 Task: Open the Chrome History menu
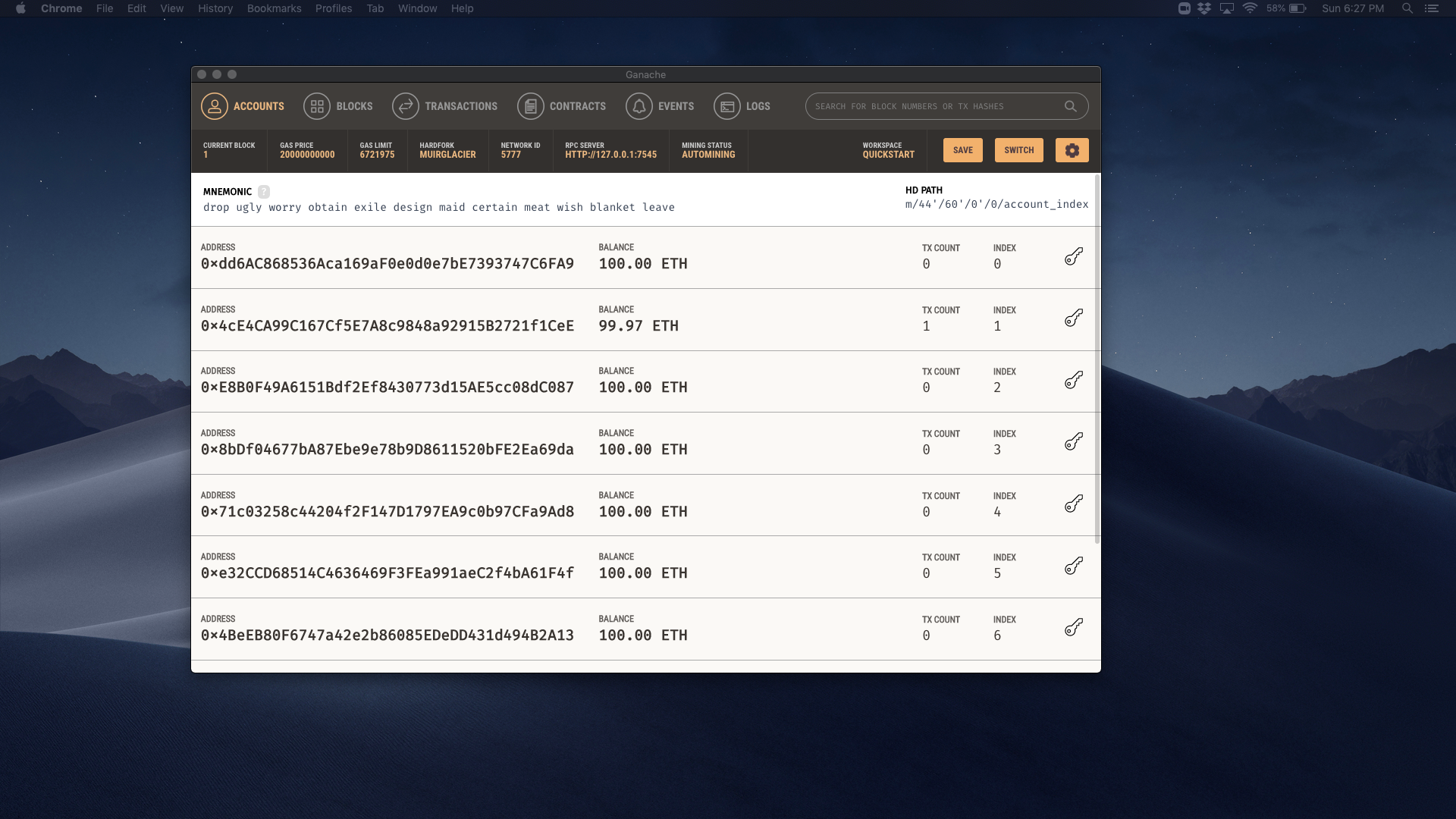pyautogui.click(x=215, y=8)
